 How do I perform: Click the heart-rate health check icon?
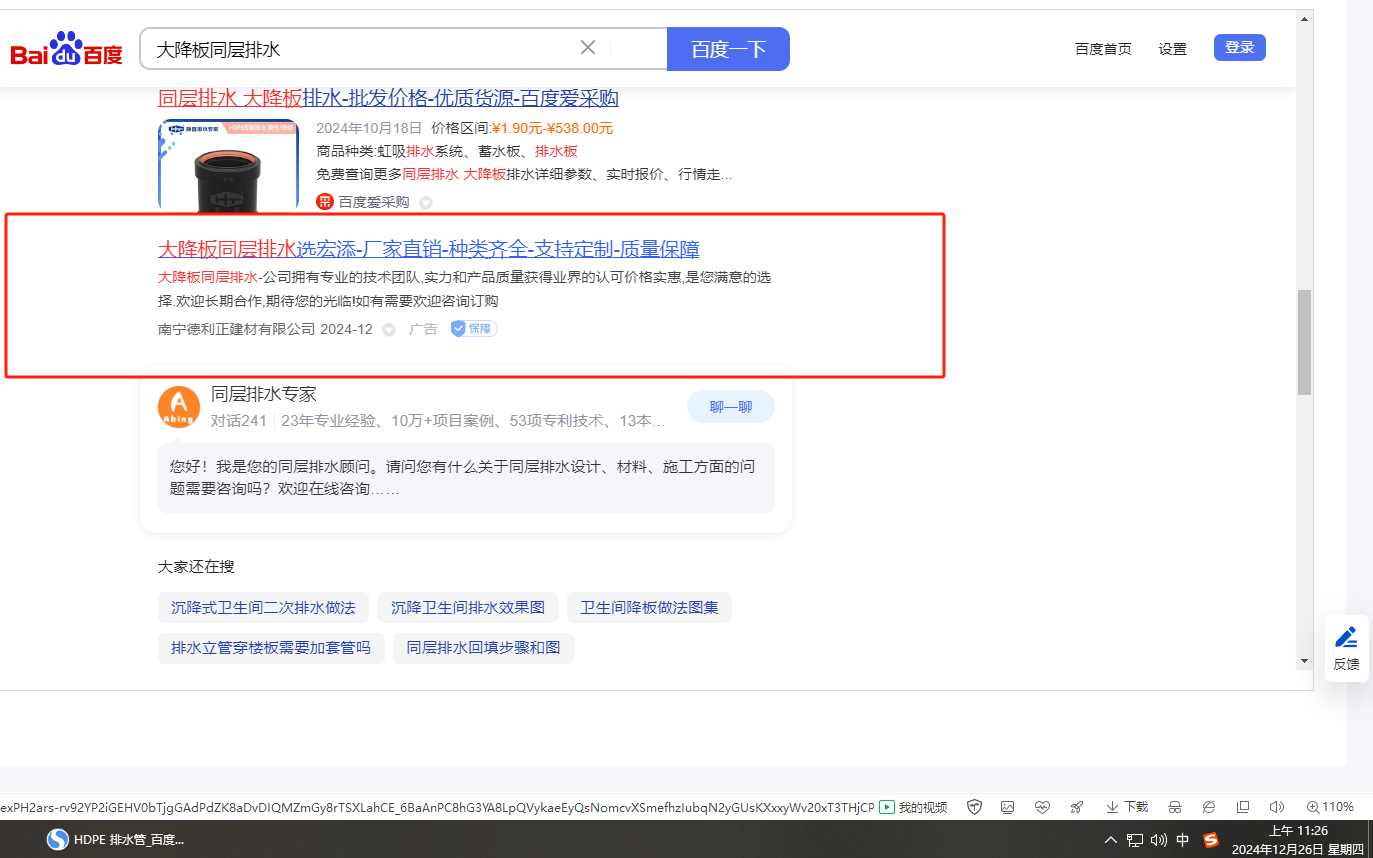pos(1042,807)
